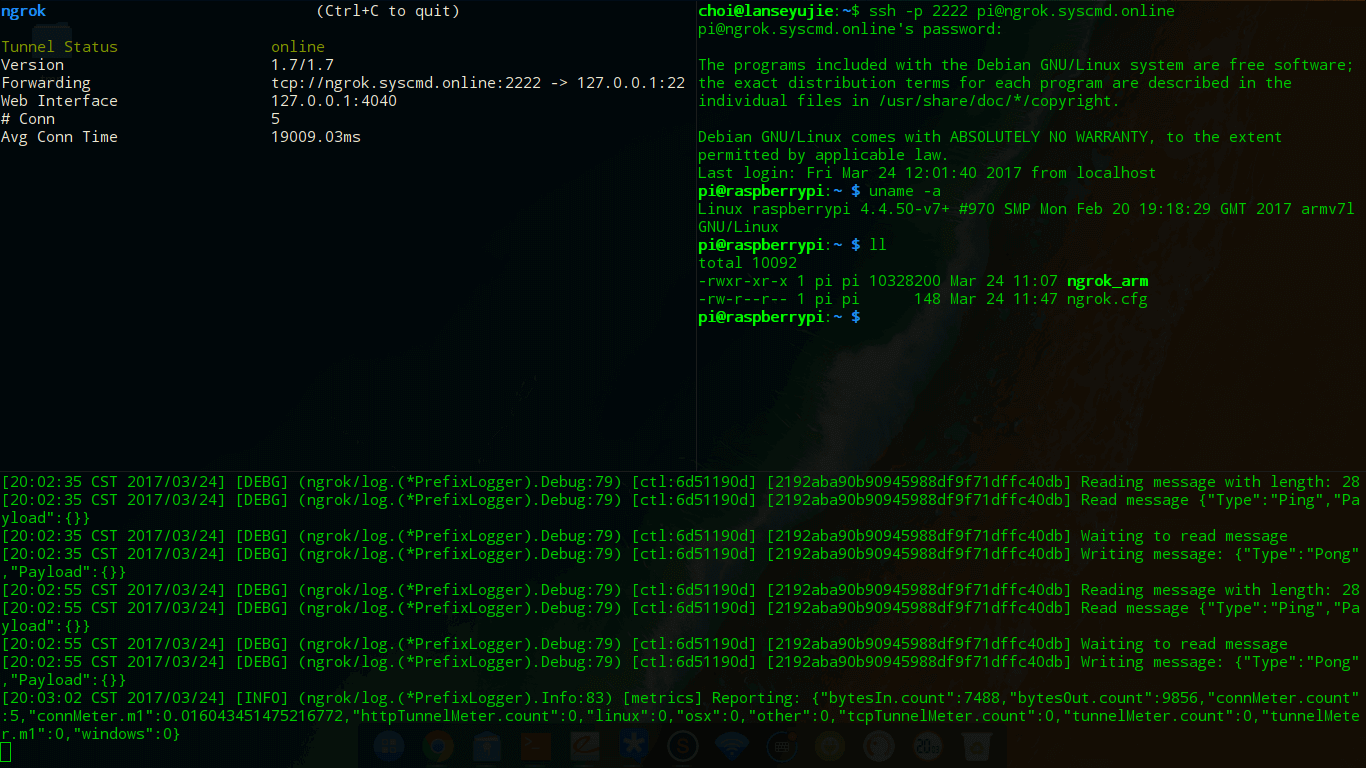Click the 'ngrok_arm' file name
This screenshot has height=768, width=1366.
click(1107, 281)
